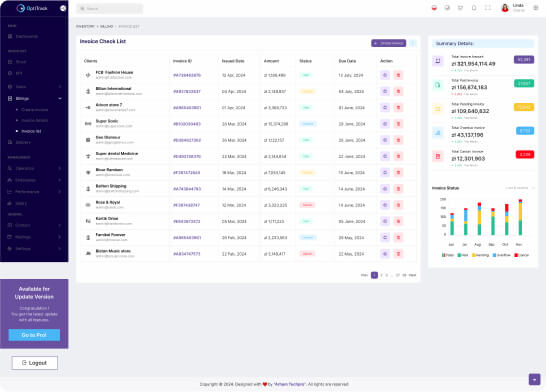Click the Search input field in the header
Screen dimensions: 546x392
tap(110, 8)
